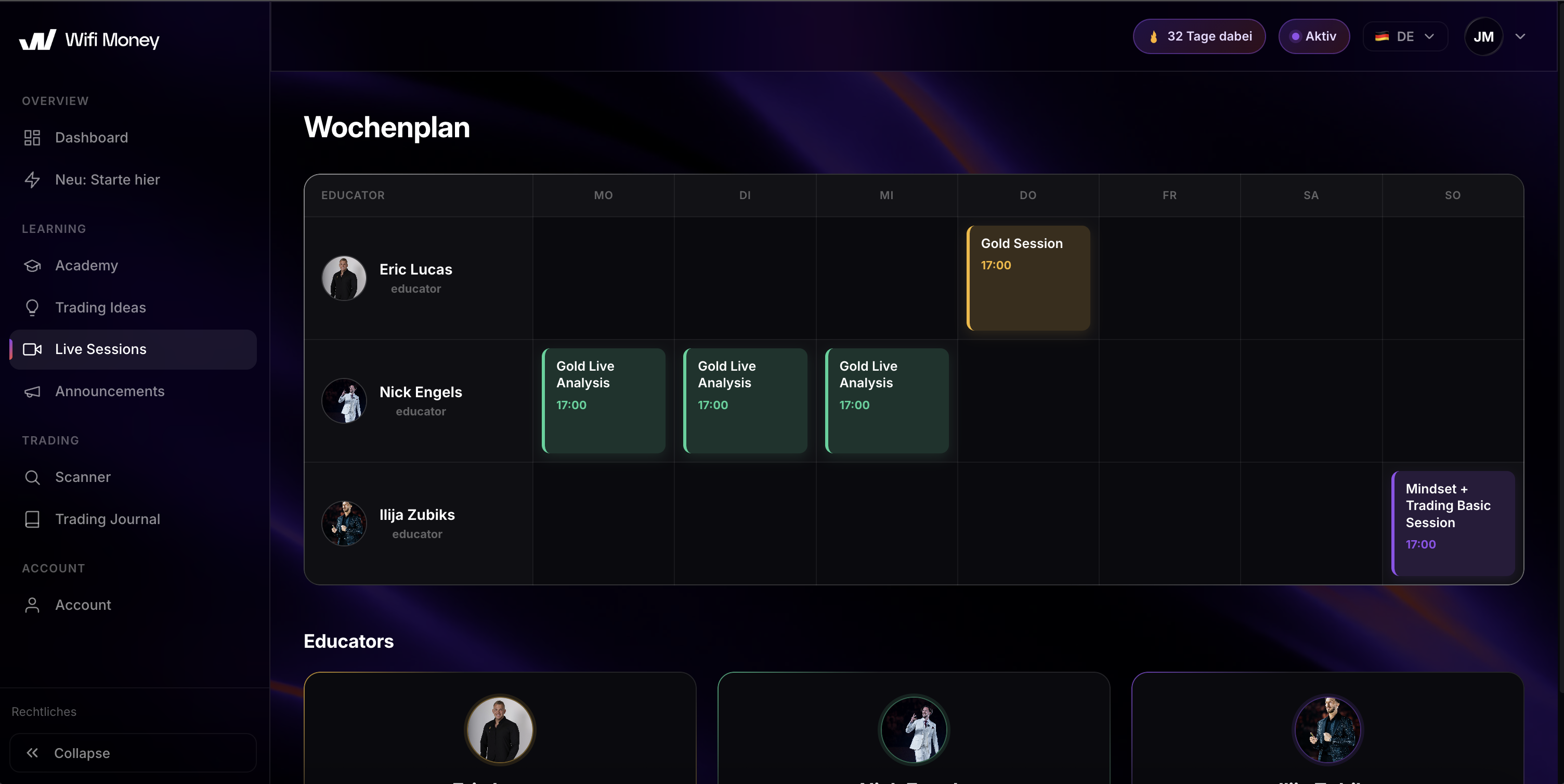Click the lightning bolt icon for Neu: Starte hier
Screen dimensions: 1564x784
point(32,180)
